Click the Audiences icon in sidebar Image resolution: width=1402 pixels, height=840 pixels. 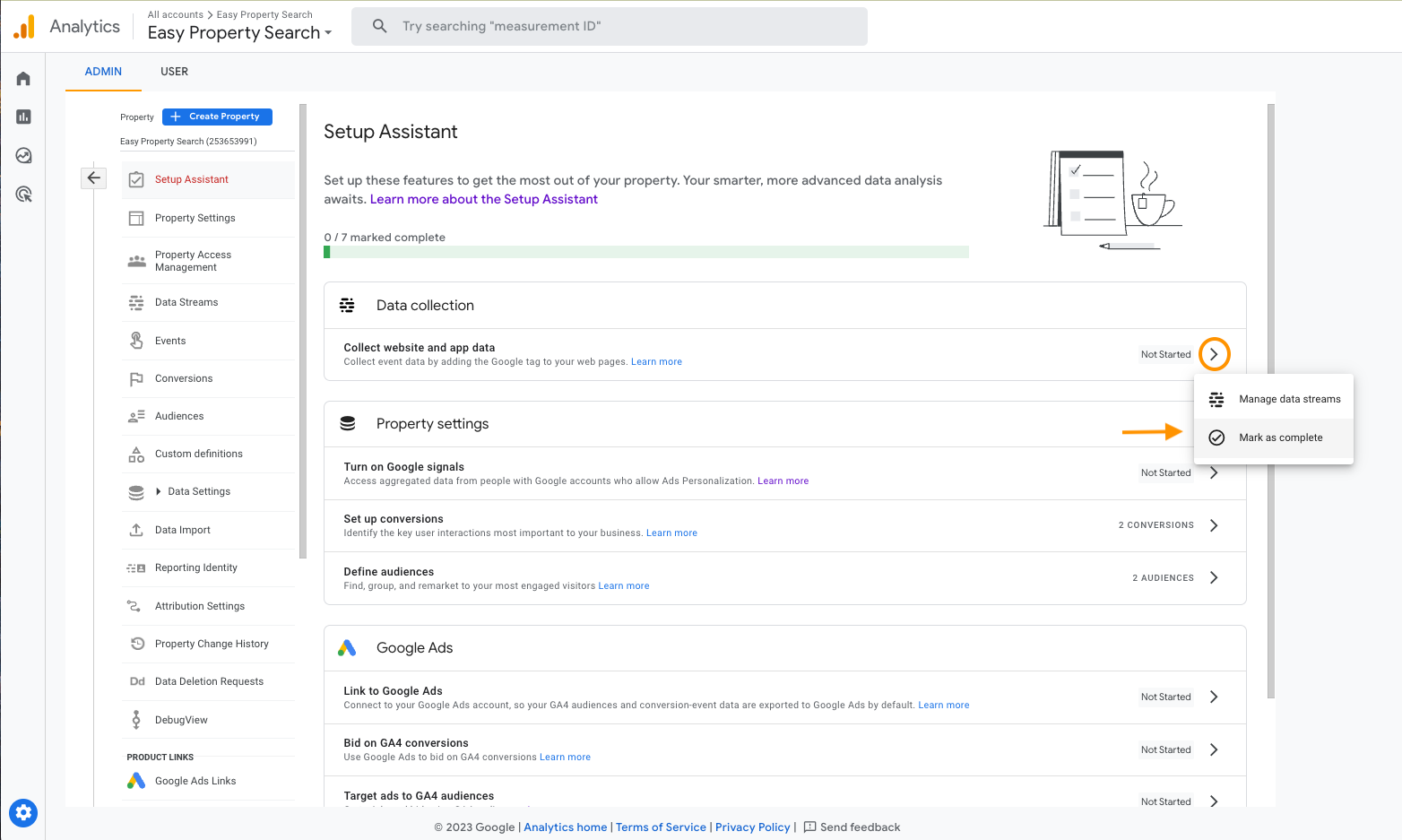tap(136, 416)
